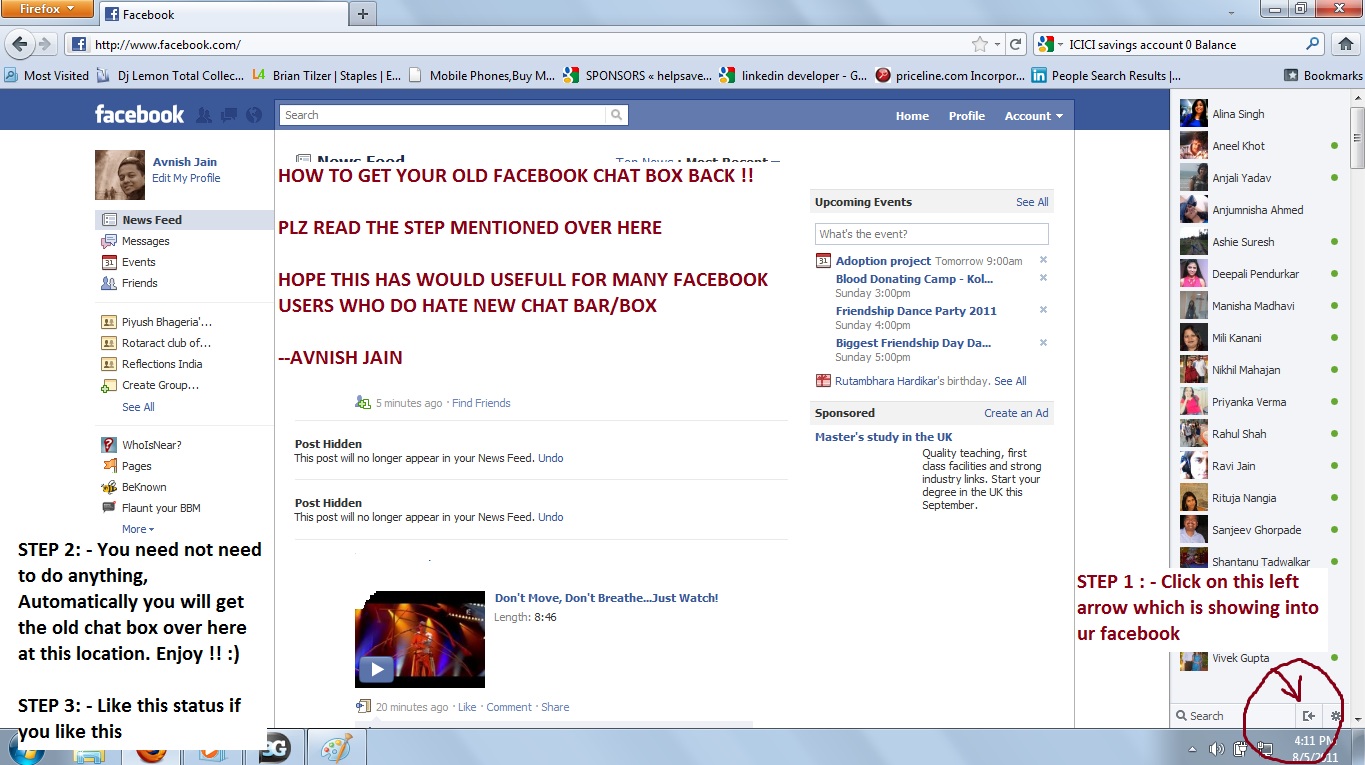Click Find Friends link
Viewport: 1365px width, 765px height.
[x=481, y=403]
